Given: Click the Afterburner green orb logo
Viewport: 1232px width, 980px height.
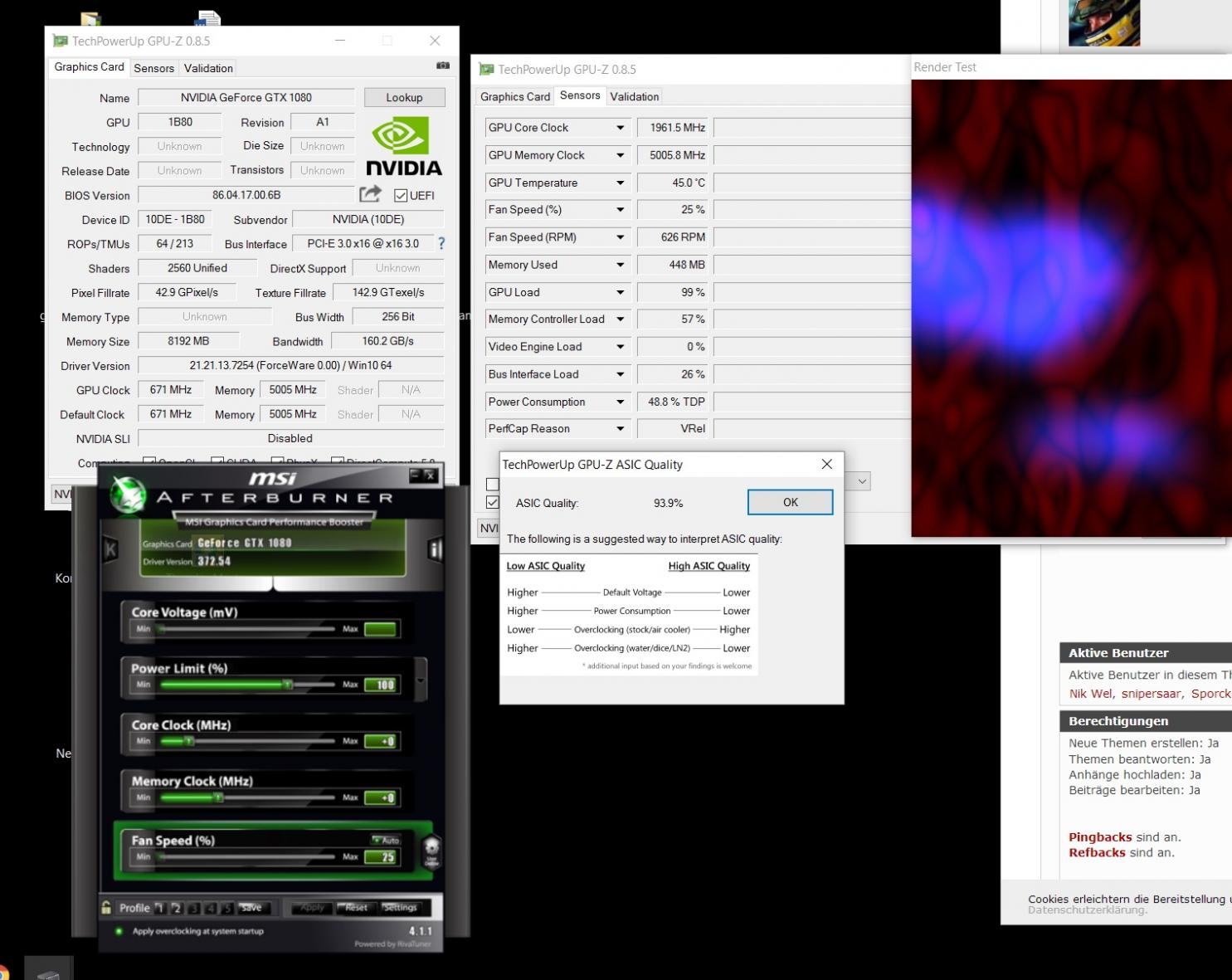Looking at the screenshot, I should pyautogui.click(x=128, y=495).
